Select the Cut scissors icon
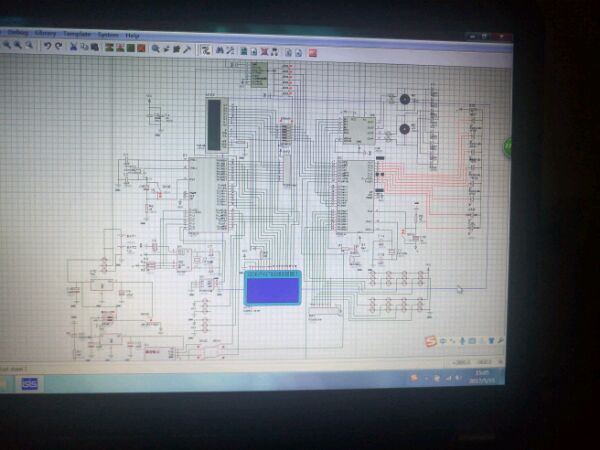 click(x=73, y=47)
